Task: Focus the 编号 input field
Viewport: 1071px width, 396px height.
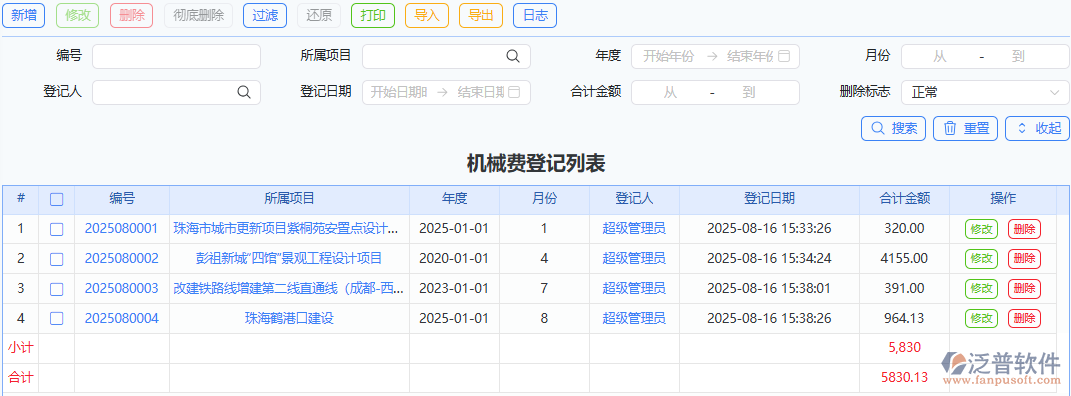Action: click(176, 56)
